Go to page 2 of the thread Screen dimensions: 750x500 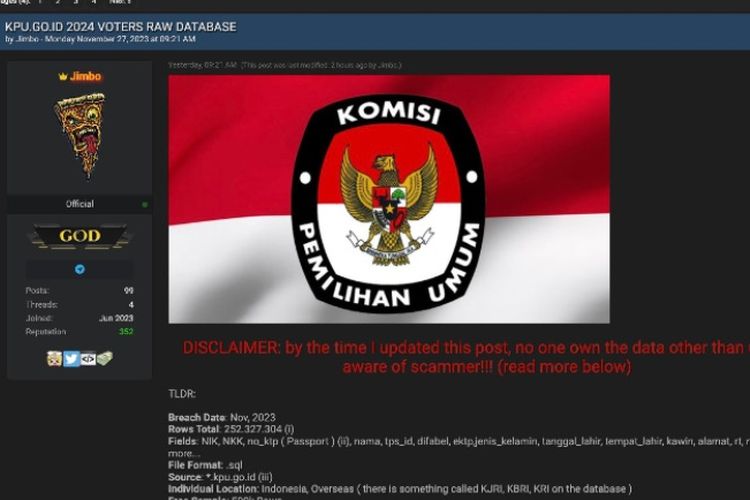[x=58, y=2]
